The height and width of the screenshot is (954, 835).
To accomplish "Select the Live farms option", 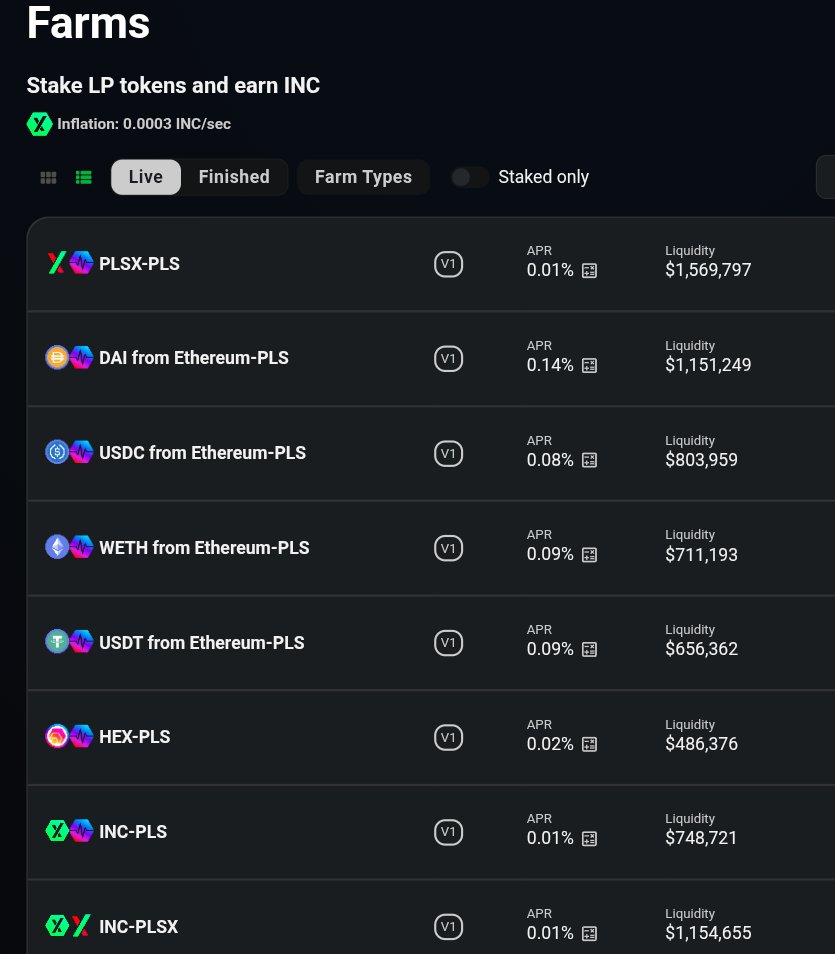I will tap(146, 177).
